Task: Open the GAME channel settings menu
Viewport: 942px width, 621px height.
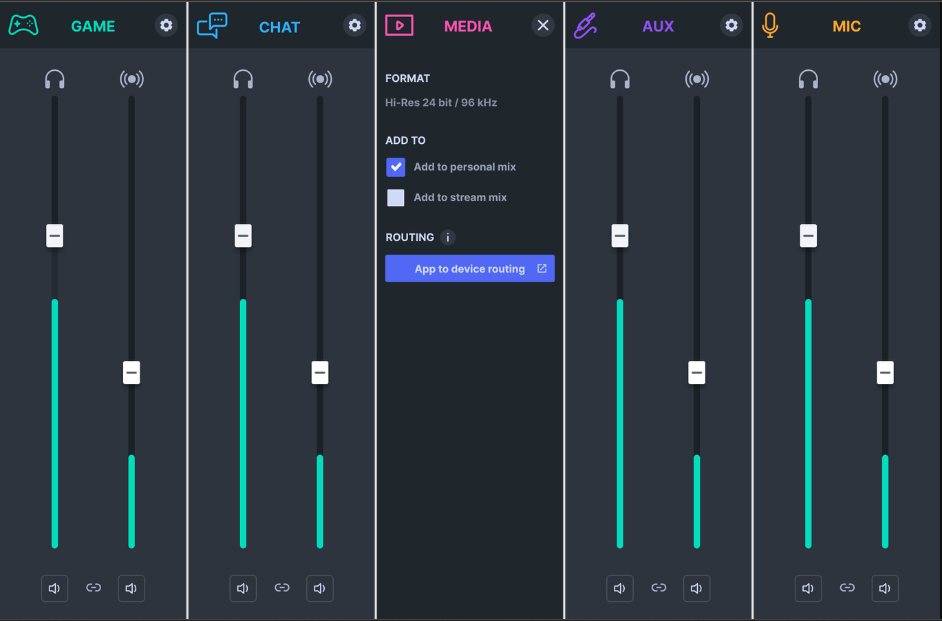Action: (165, 26)
